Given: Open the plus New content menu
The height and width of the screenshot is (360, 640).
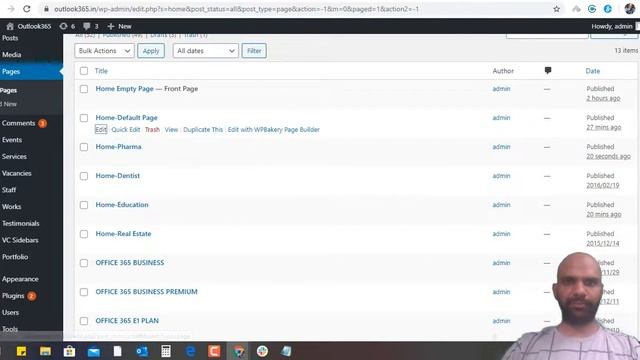Looking at the screenshot, I should [x=119, y=26].
